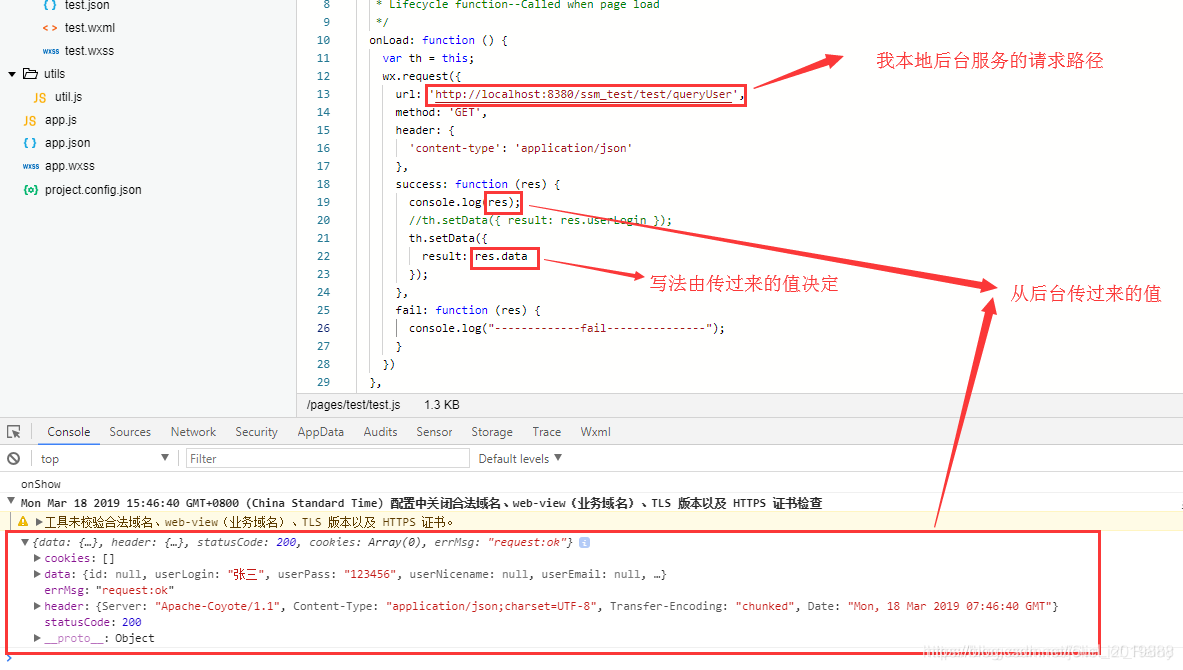Open test.json in file tree
Screen dimensions: 1183x670
87,5
